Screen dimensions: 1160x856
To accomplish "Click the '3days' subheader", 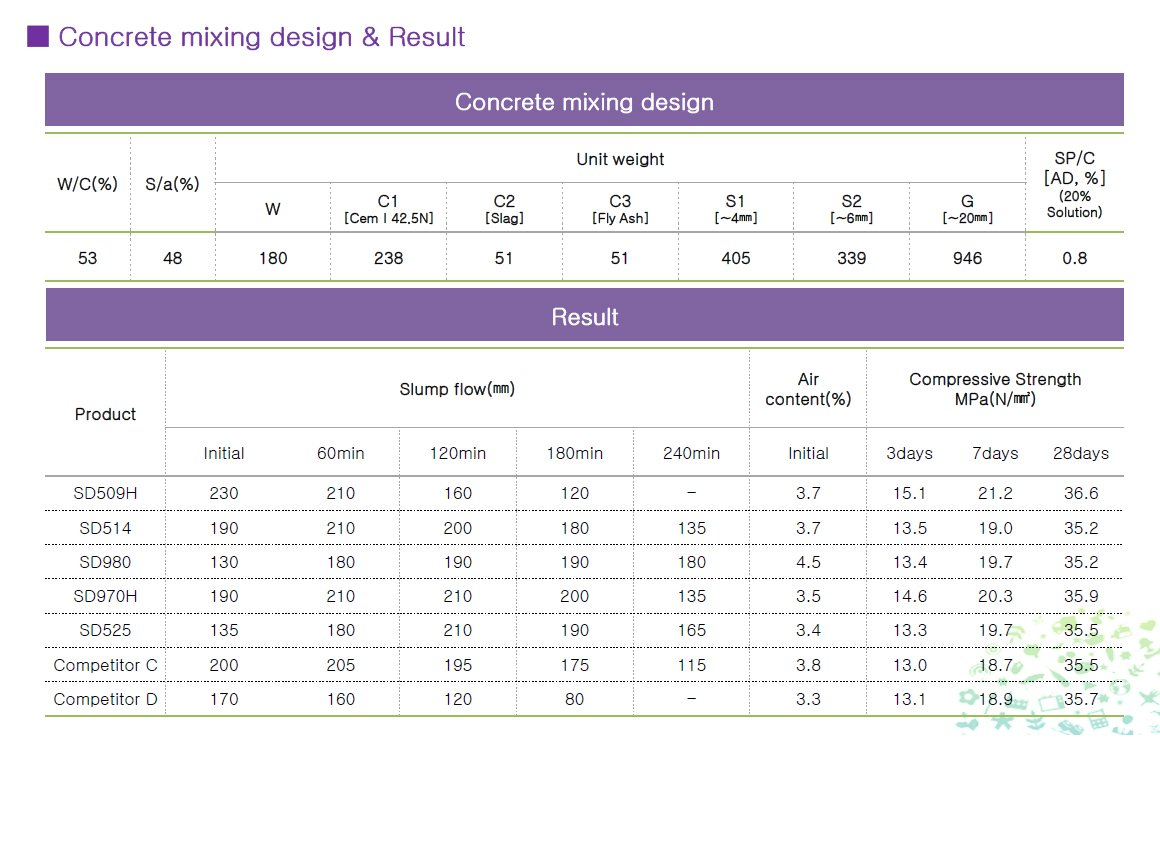I will click(x=909, y=454).
